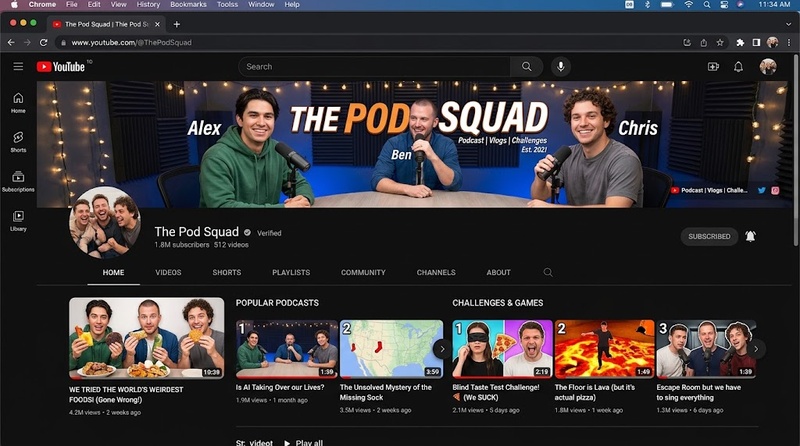Select the HOME channel tab
The width and height of the screenshot is (800, 446).
pos(113,272)
